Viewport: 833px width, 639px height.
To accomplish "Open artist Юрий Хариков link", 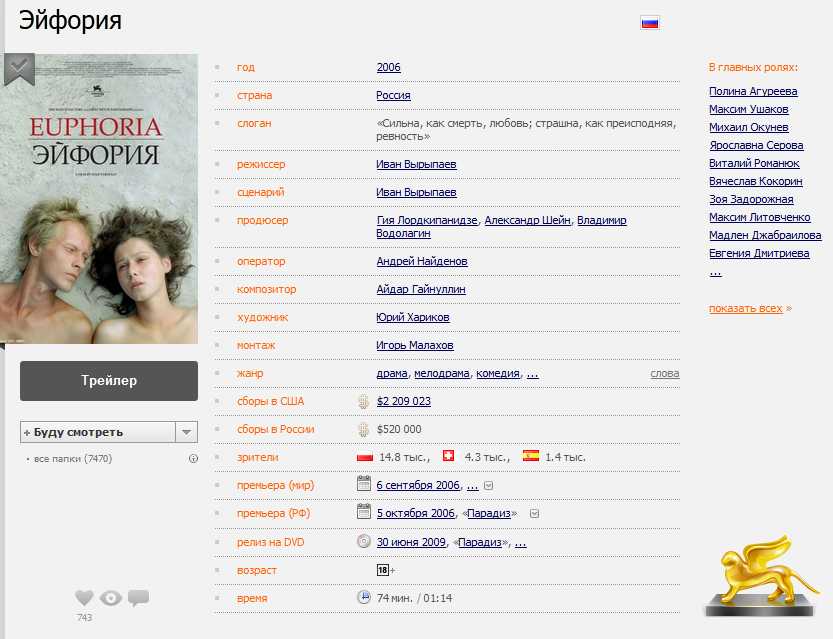I will [413, 318].
